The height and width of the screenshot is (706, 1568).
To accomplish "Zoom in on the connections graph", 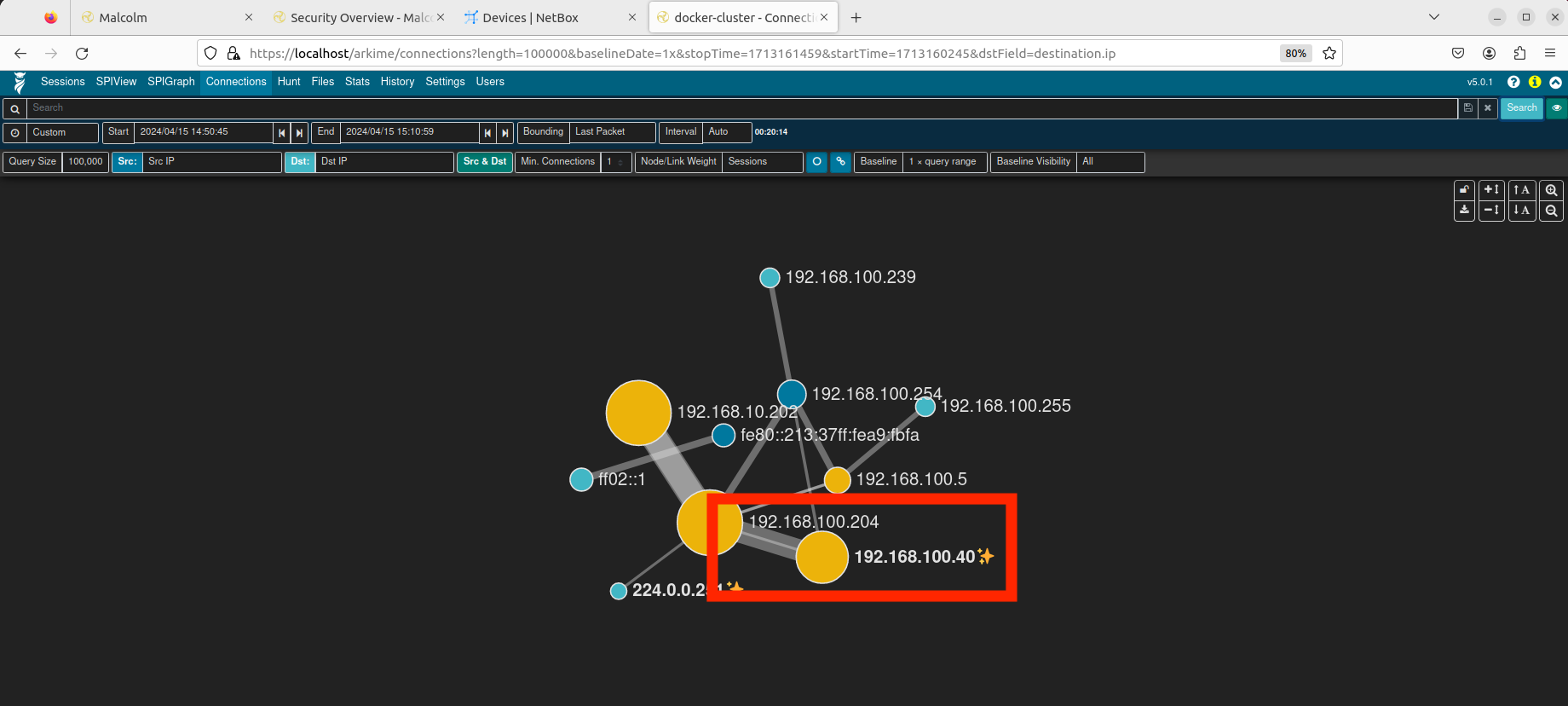I will [x=1551, y=190].
